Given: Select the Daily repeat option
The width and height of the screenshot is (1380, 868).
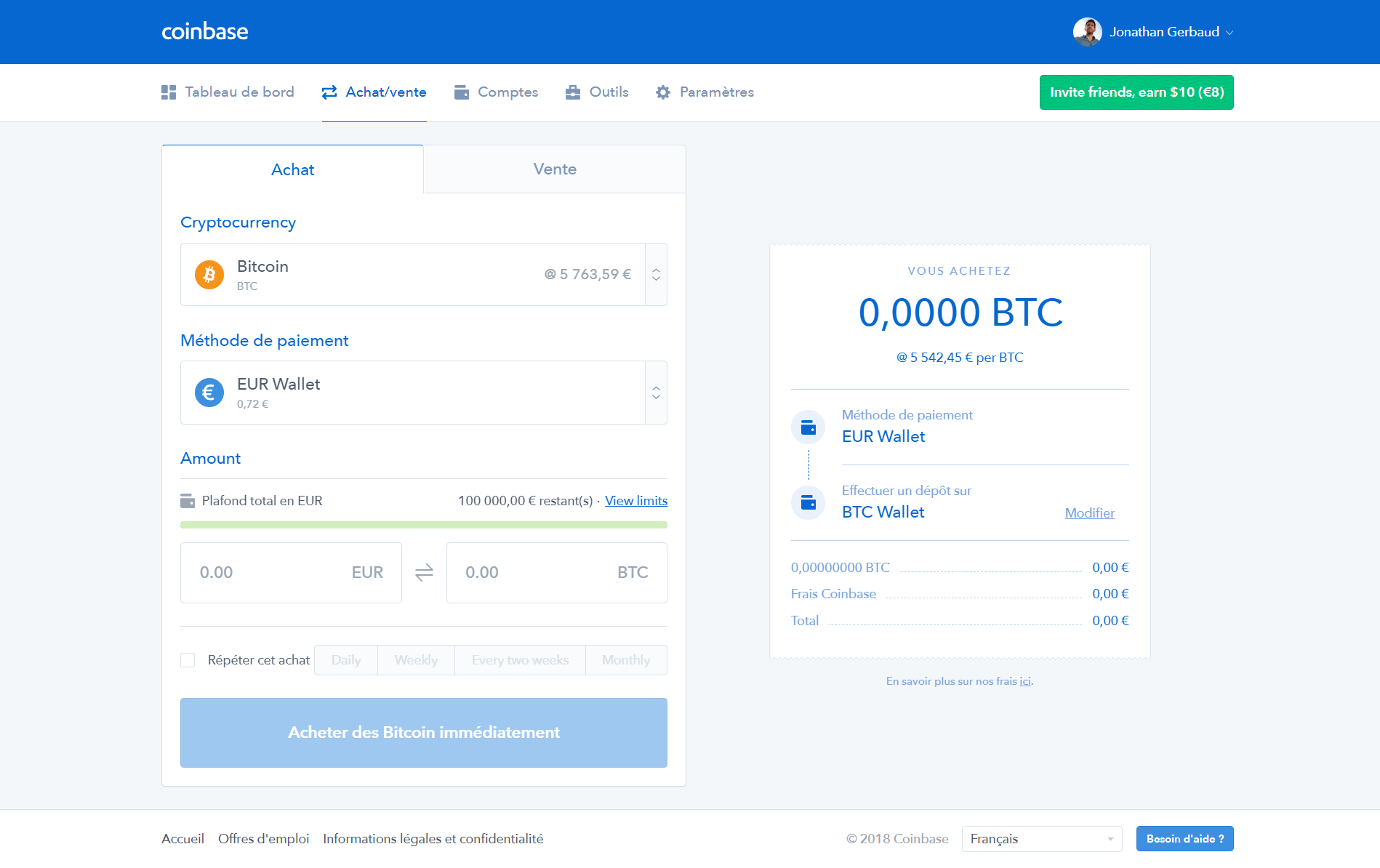Looking at the screenshot, I should pos(346,660).
